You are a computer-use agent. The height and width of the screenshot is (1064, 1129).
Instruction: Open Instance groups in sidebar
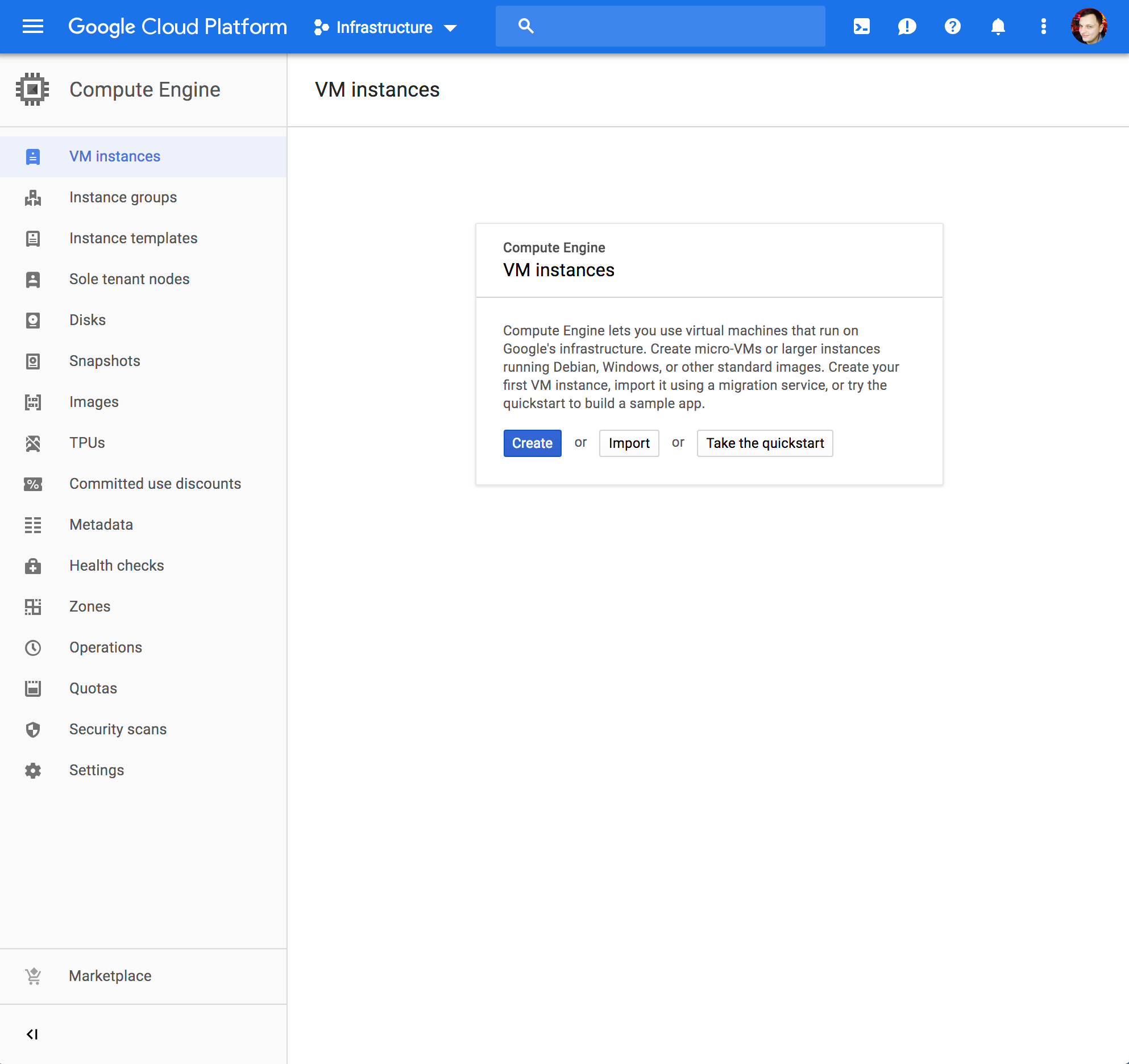coord(123,197)
